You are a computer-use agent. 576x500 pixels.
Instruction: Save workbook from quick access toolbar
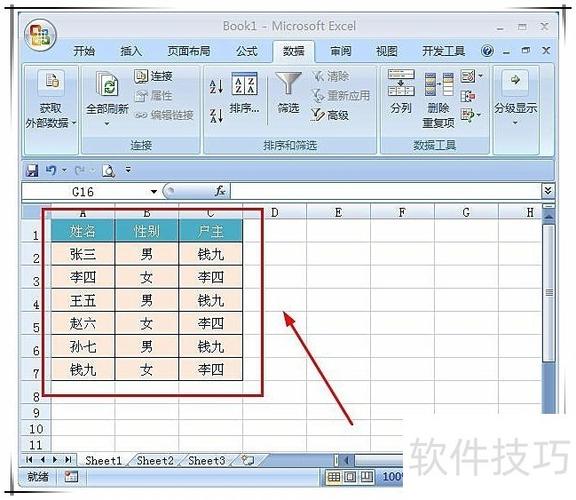(32, 170)
